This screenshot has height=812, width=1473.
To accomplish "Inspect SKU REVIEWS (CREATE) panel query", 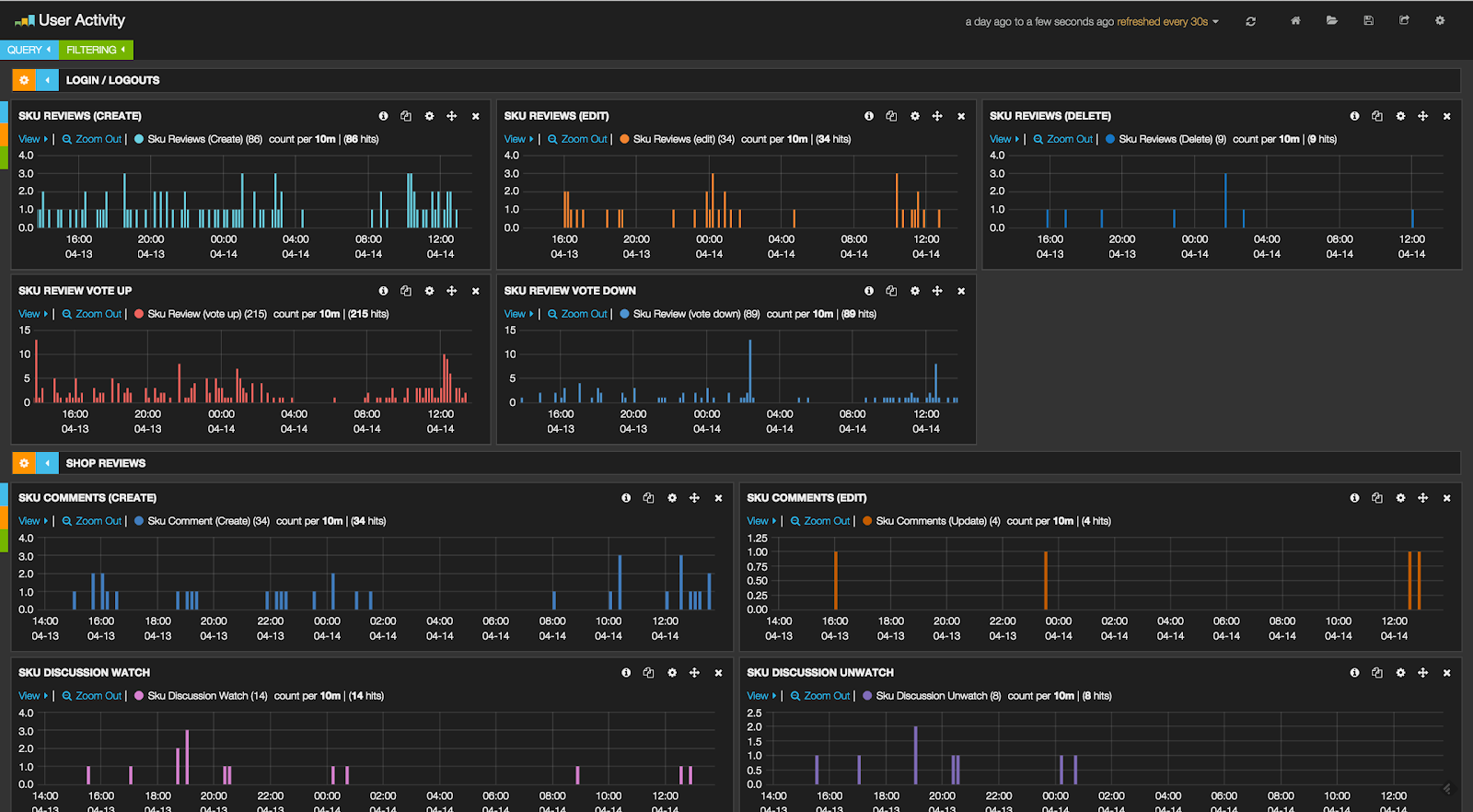I will coord(406,116).
